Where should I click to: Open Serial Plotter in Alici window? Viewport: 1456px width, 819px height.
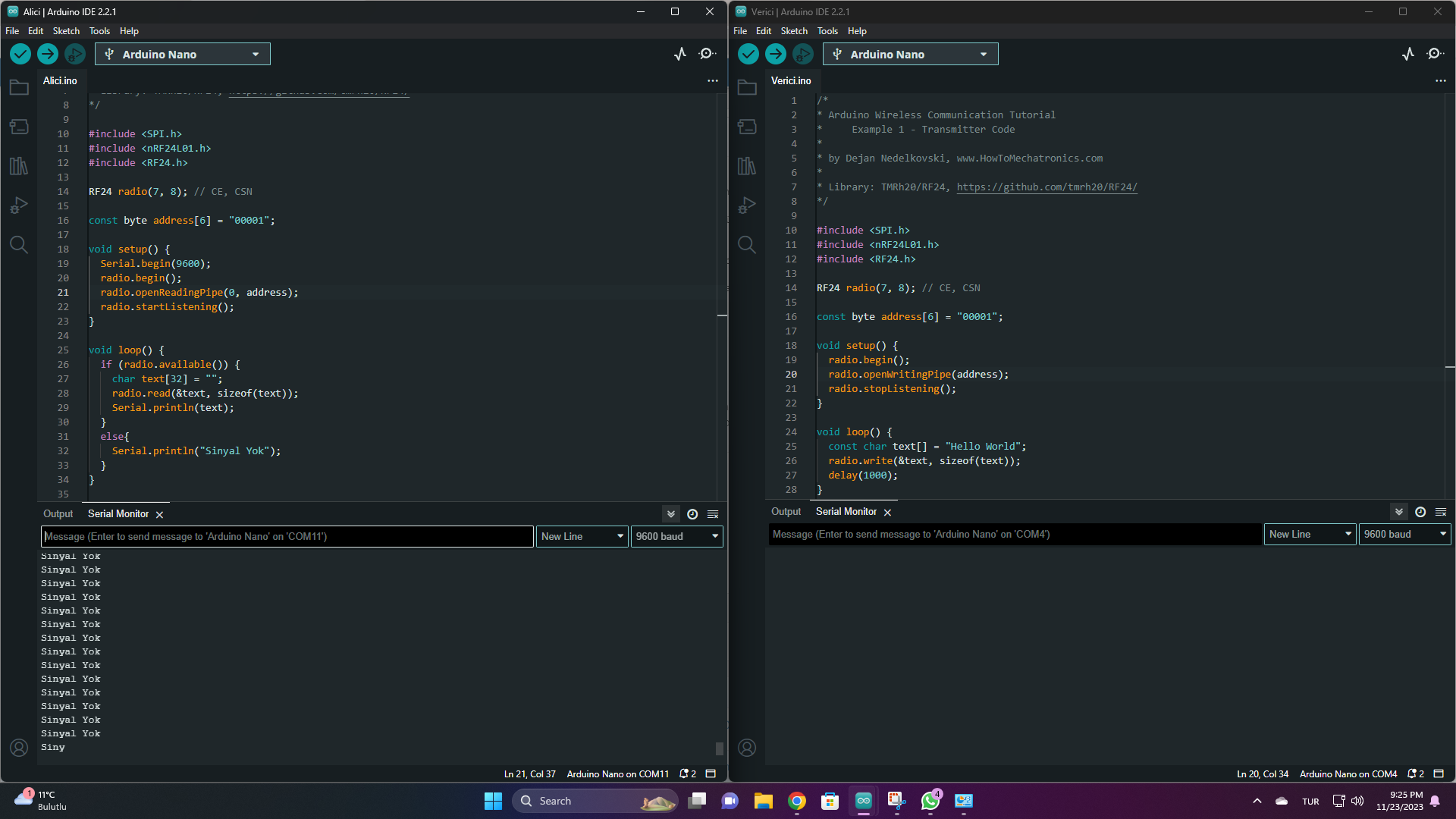(680, 54)
